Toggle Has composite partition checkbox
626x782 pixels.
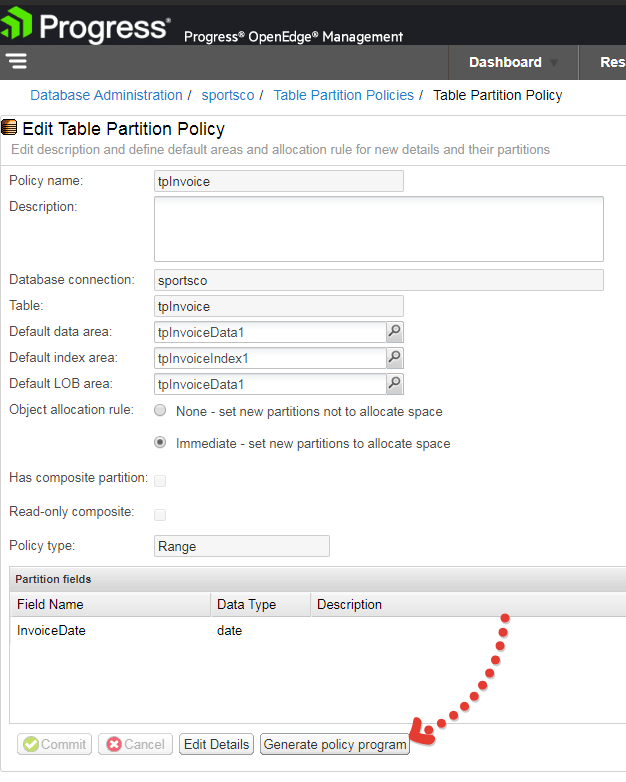160,480
